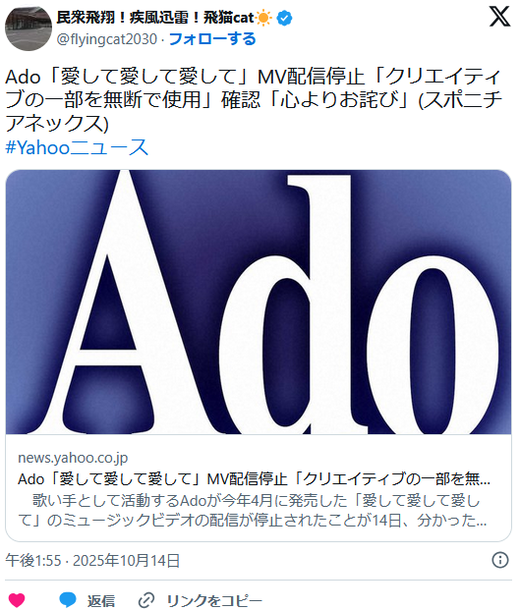Click the reply speech bubble icon
520x610 pixels.
point(68,600)
